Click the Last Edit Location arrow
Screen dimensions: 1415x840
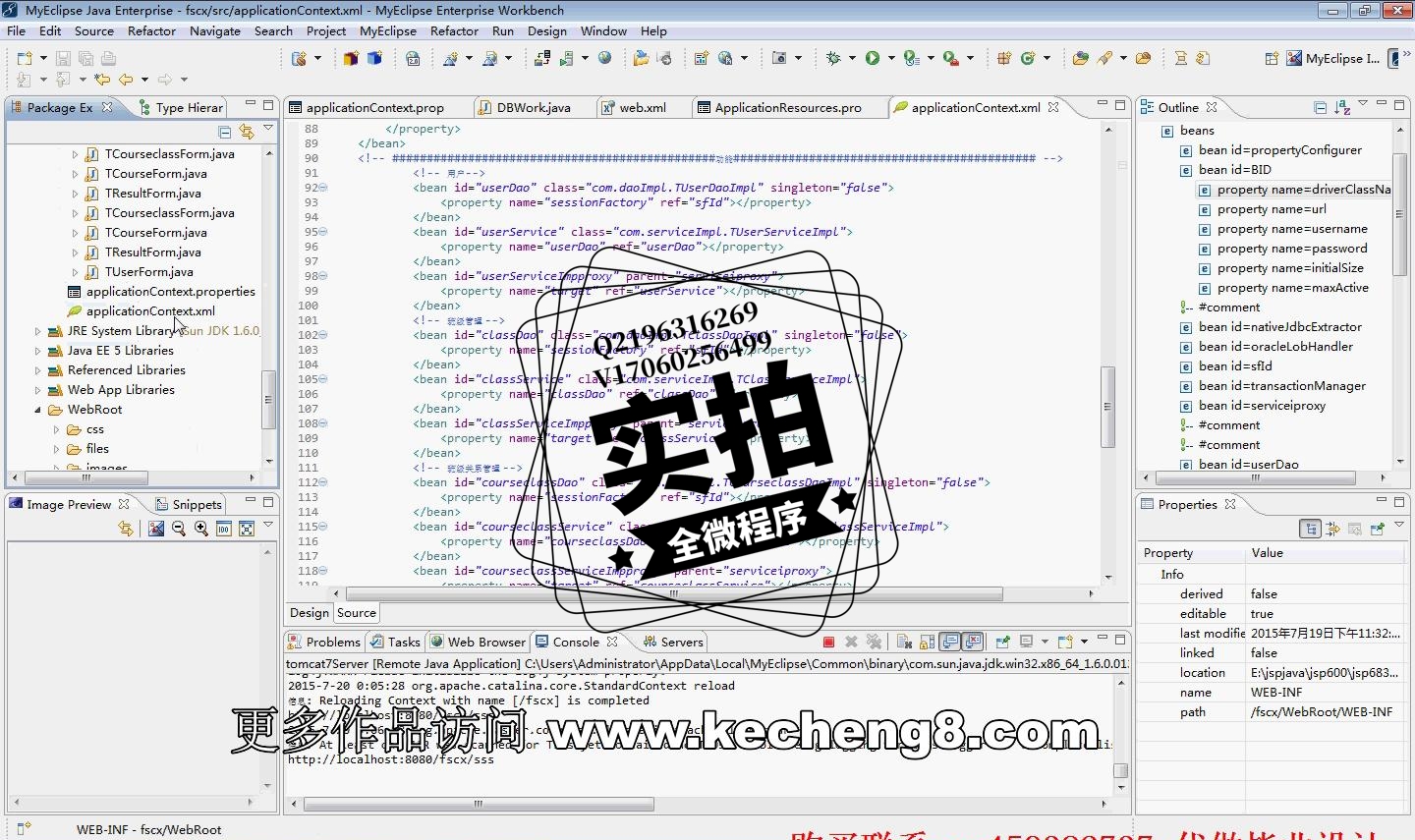click(x=102, y=80)
